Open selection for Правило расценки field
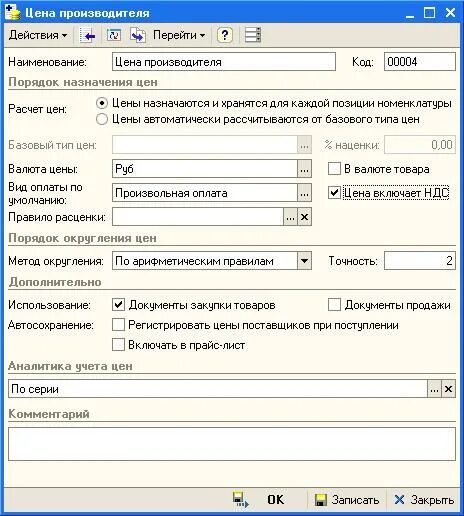 coord(290,217)
